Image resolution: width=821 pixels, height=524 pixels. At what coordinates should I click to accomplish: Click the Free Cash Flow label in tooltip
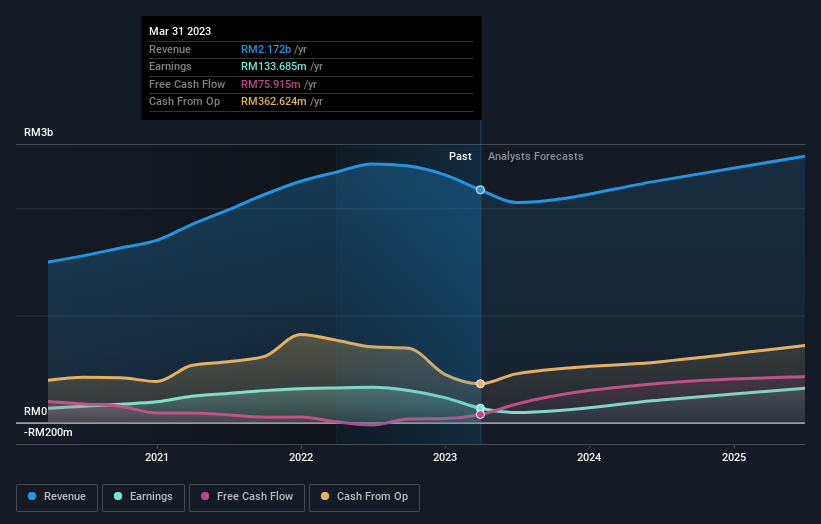(187, 84)
